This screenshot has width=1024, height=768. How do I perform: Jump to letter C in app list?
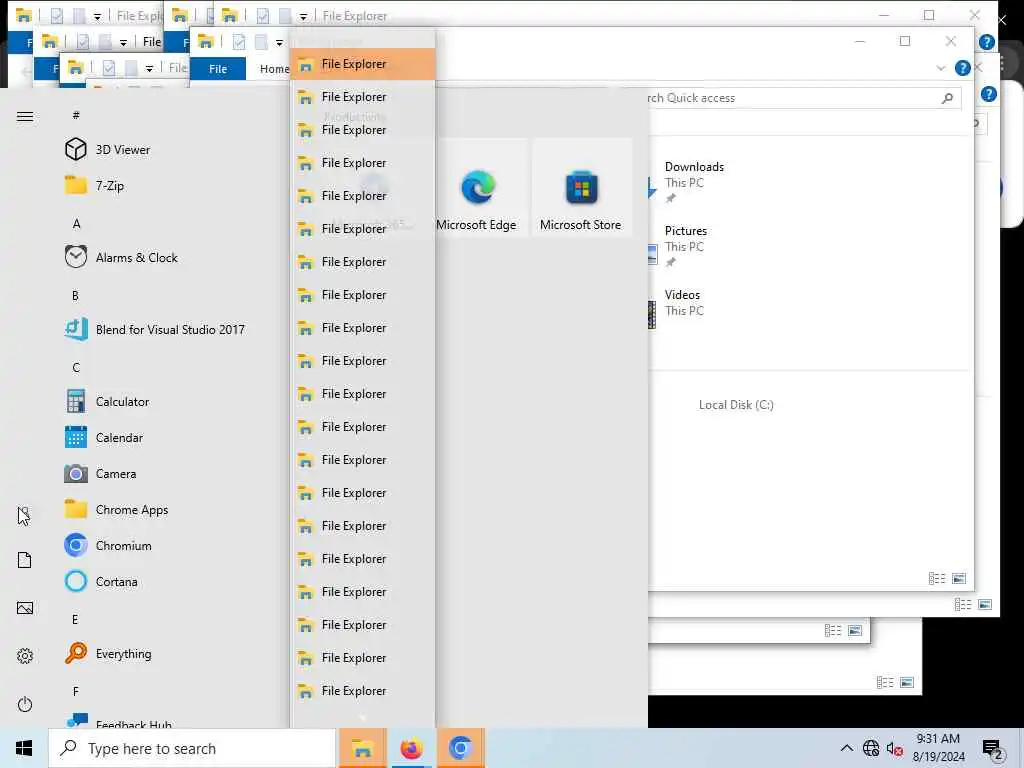pyautogui.click(x=76, y=368)
